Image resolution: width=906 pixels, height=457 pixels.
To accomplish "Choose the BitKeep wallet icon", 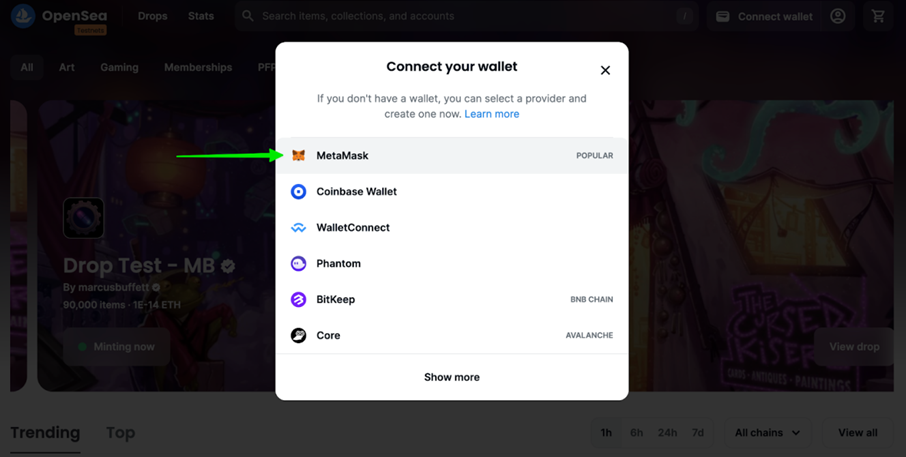I will [x=298, y=299].
